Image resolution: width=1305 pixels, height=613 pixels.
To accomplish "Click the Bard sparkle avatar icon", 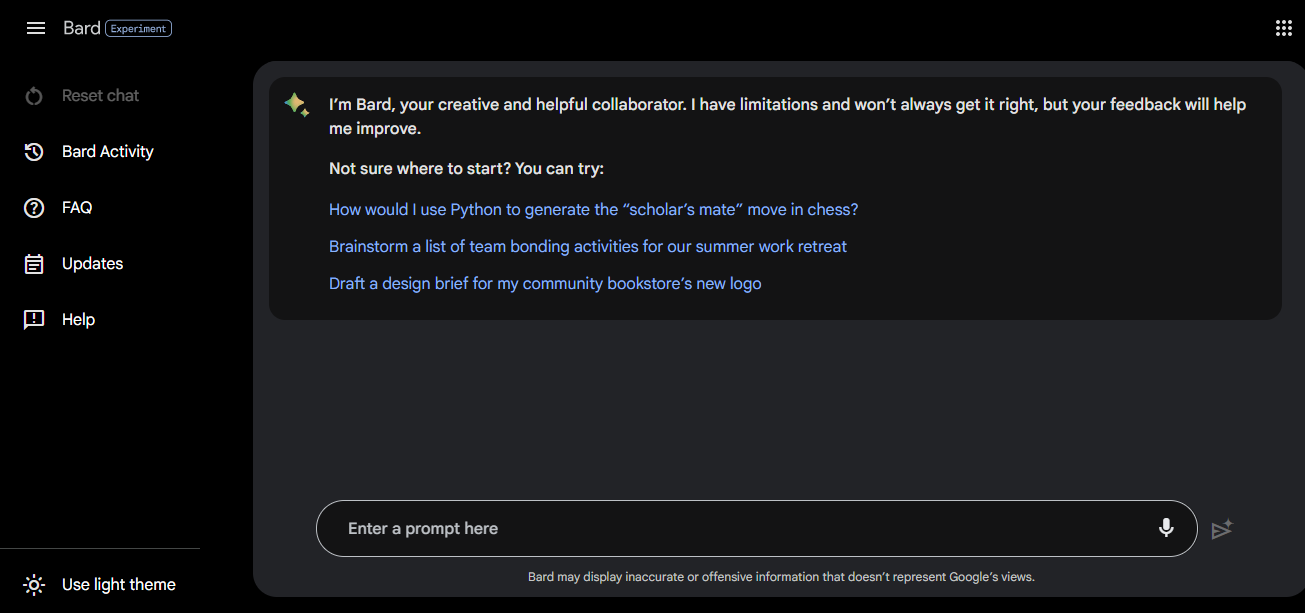I will click(296, 105).
